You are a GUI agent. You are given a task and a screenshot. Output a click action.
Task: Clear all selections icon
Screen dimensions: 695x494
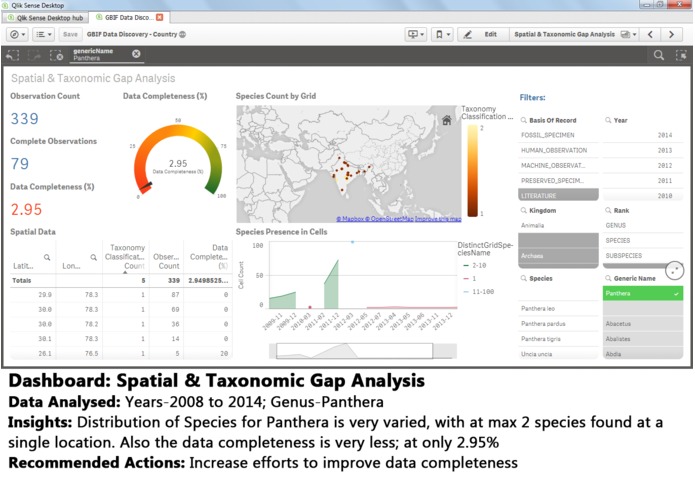coord(56,55)
